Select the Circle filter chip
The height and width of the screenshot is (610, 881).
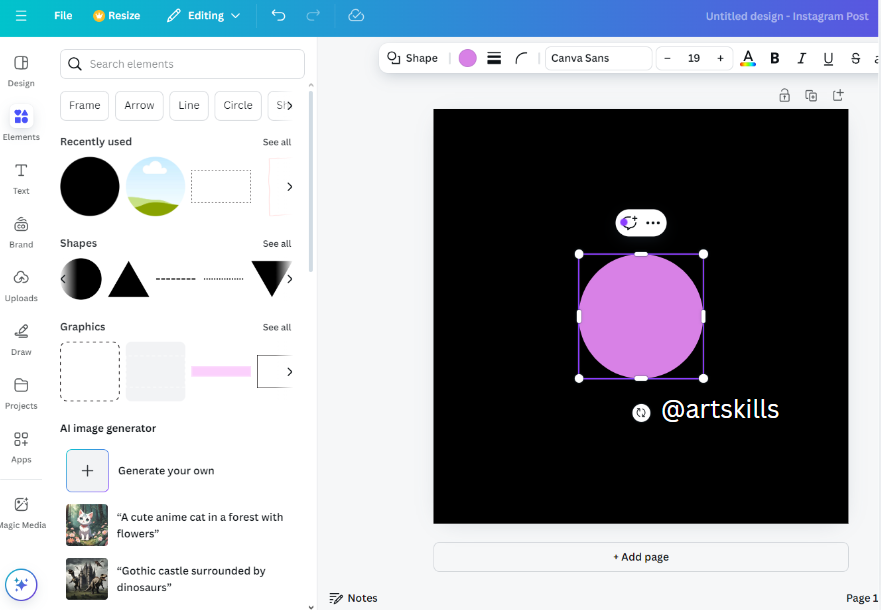tap(238, 106)
